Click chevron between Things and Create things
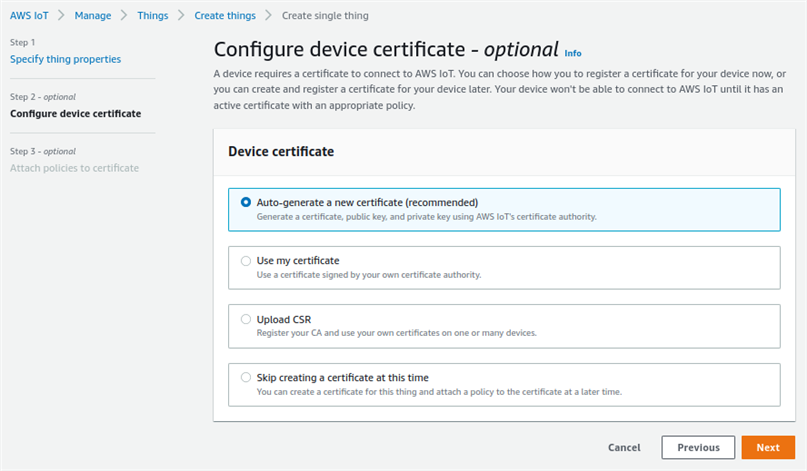This screenshot has width=807, height=471. click(x=181, y=16)
